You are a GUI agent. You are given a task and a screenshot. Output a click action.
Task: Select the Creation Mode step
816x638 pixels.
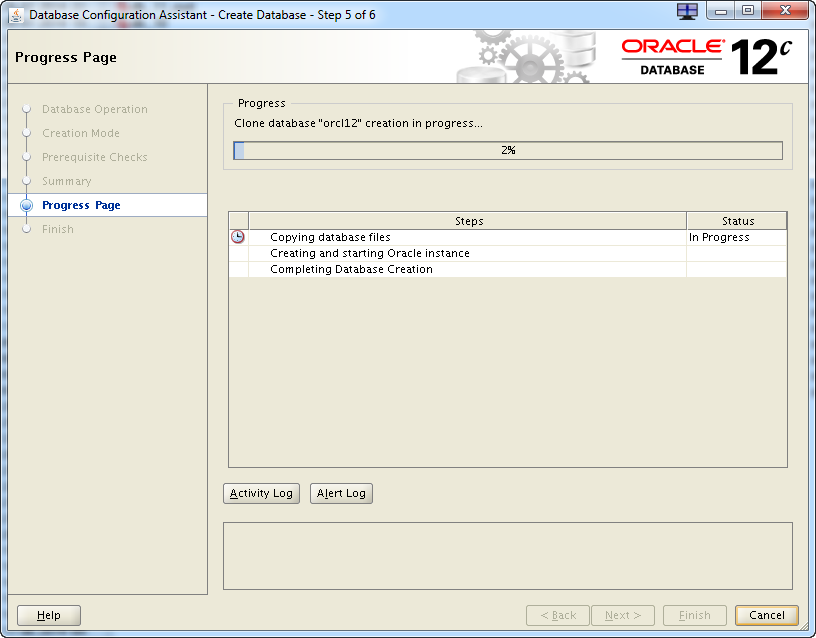click(x=81, y=133)
